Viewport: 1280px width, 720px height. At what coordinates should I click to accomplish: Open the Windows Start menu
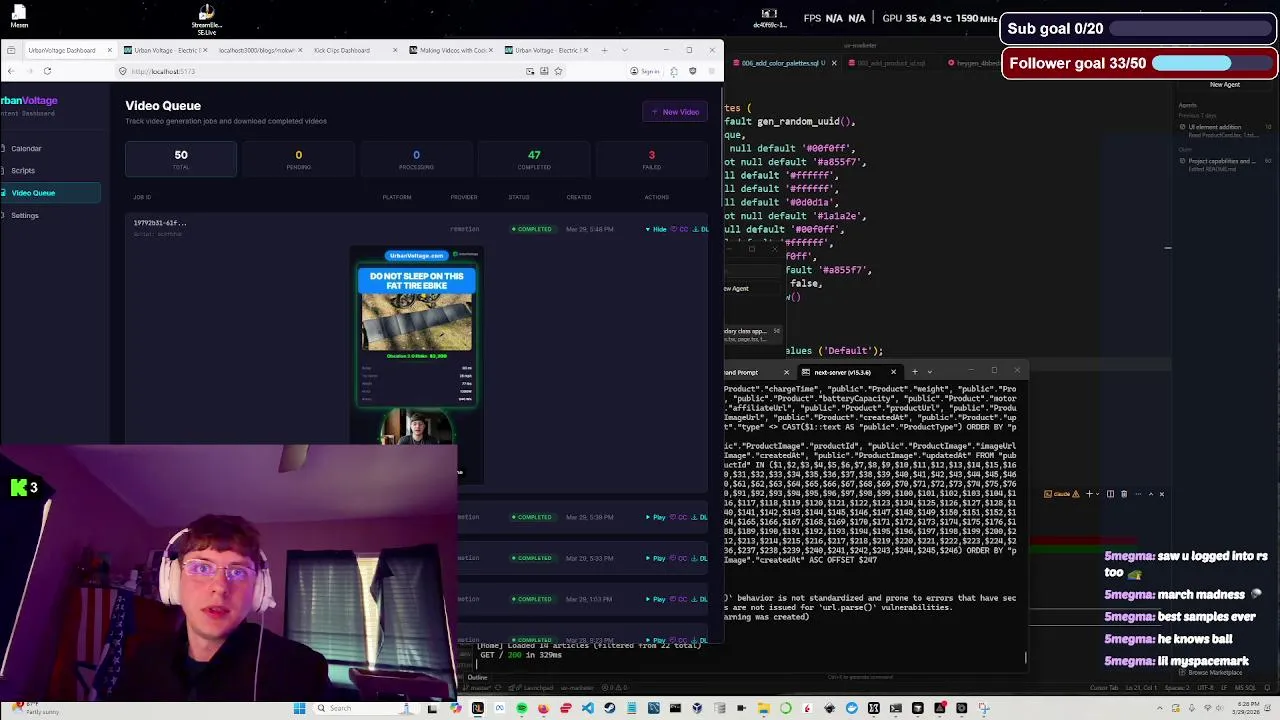click(x=299, y=708)
